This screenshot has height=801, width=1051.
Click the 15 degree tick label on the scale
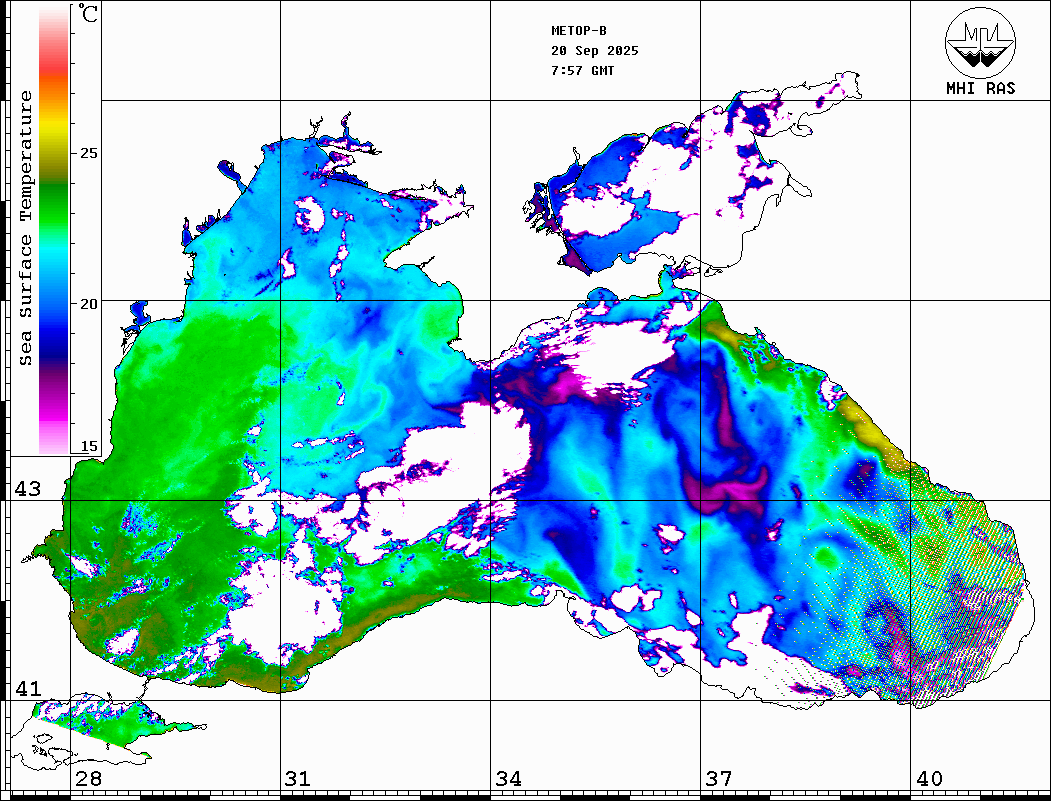pos(89,446)
